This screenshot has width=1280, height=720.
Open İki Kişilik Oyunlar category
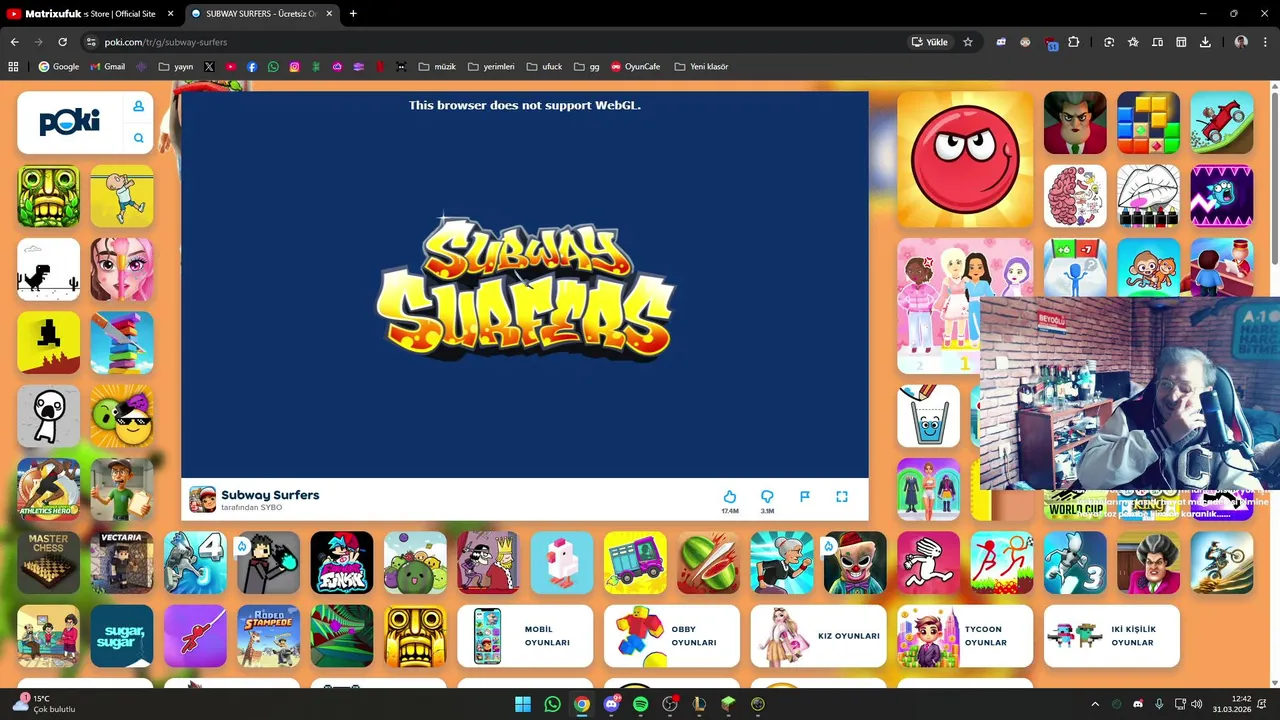coord(1112,636)
